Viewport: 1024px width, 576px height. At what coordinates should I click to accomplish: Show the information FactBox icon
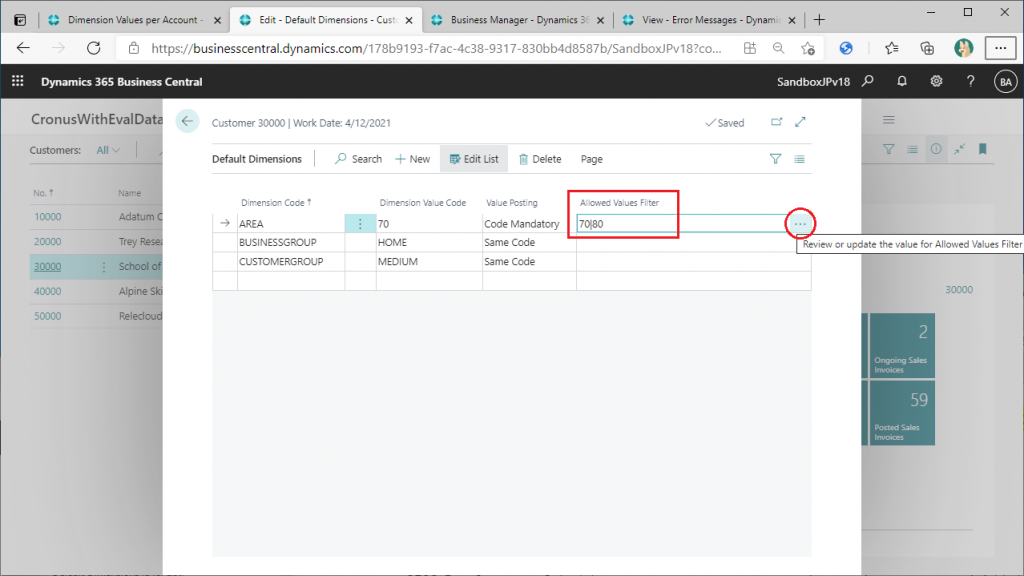936,149
